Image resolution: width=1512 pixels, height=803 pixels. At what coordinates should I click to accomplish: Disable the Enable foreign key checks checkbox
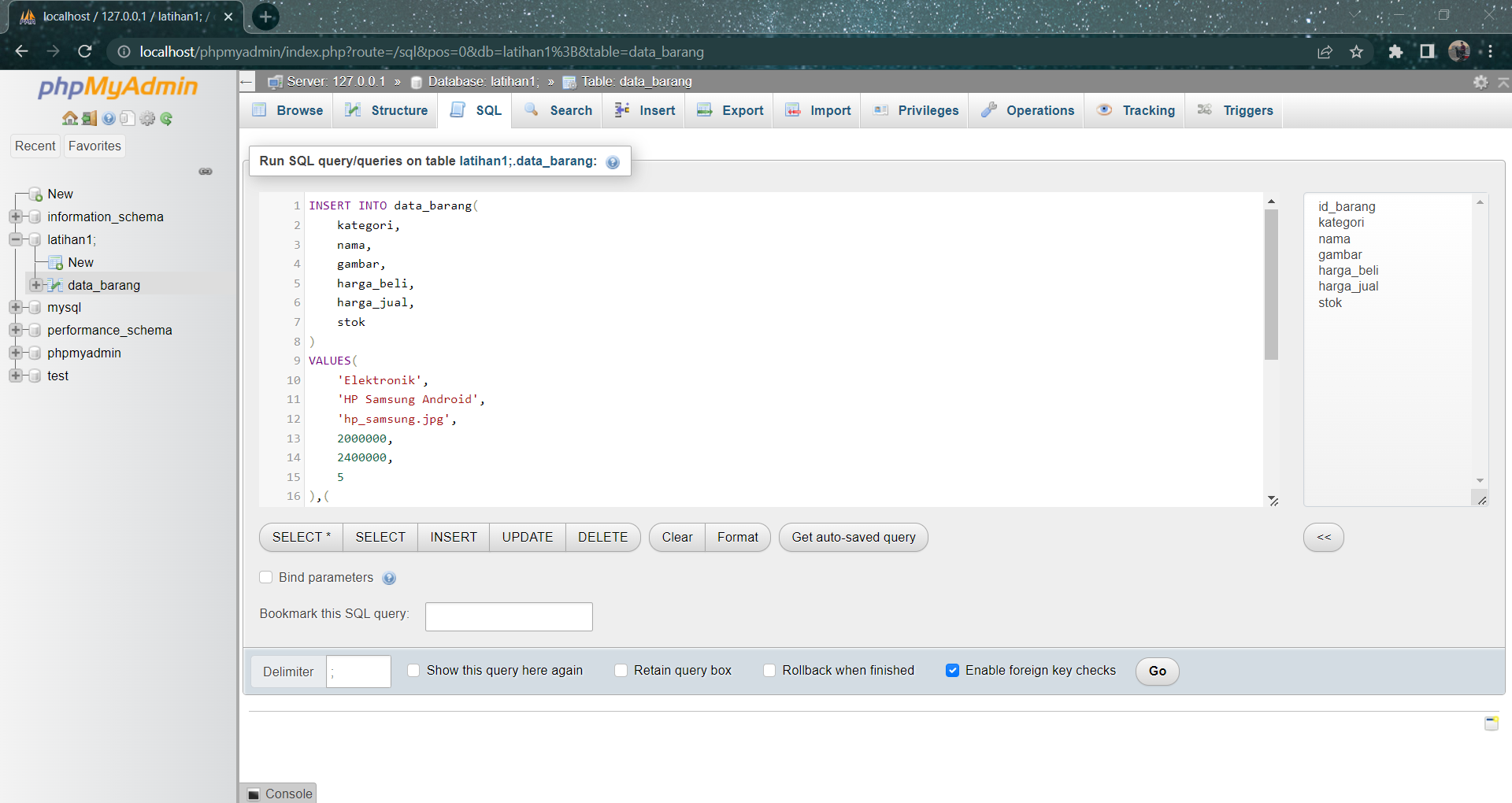[x=952, y=670]
